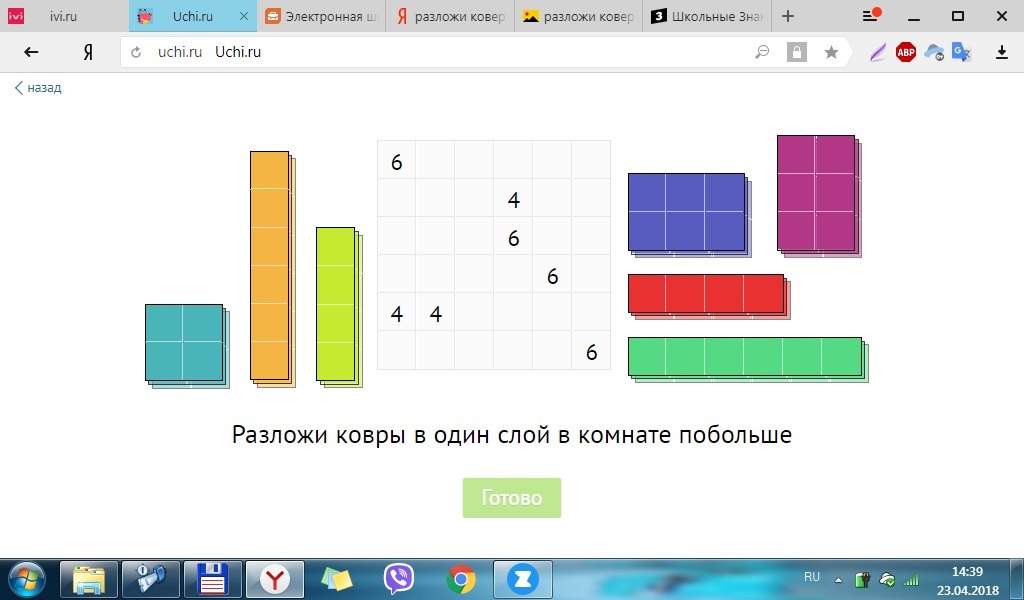Select the teal square carpet
1024x600 pixels.
tap(183, 342)
